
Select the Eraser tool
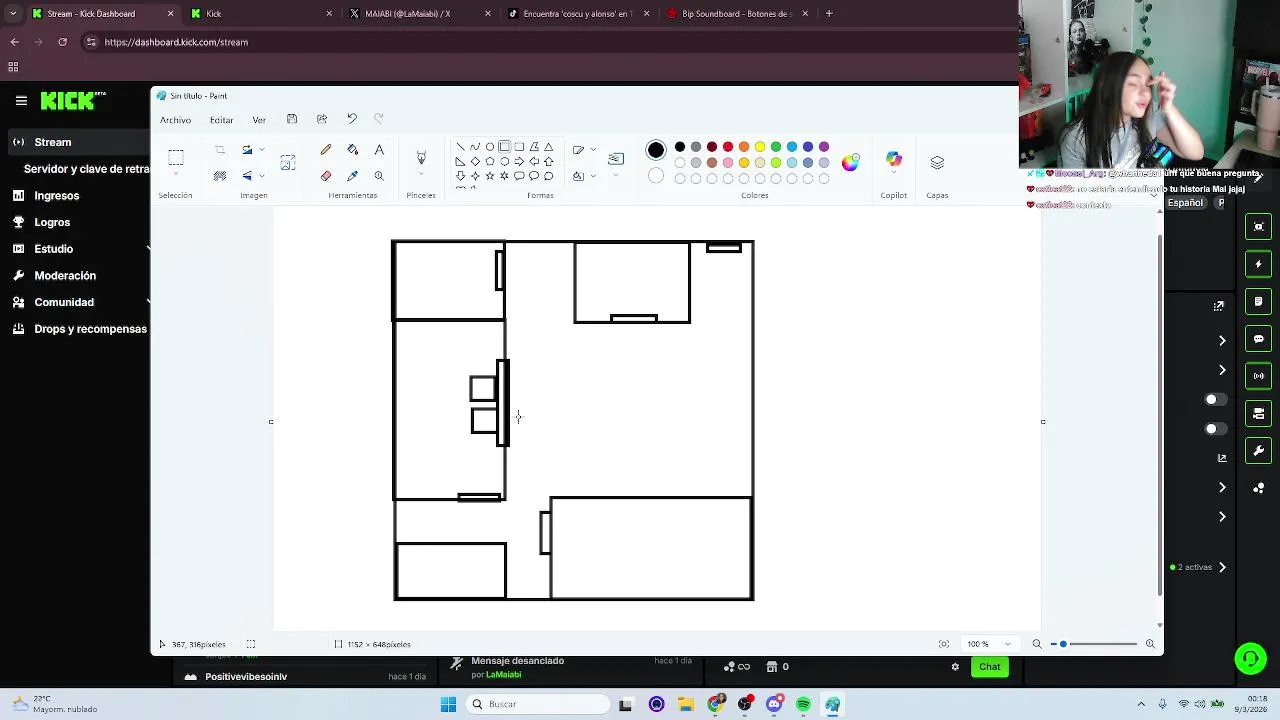[x=326, y=176]
